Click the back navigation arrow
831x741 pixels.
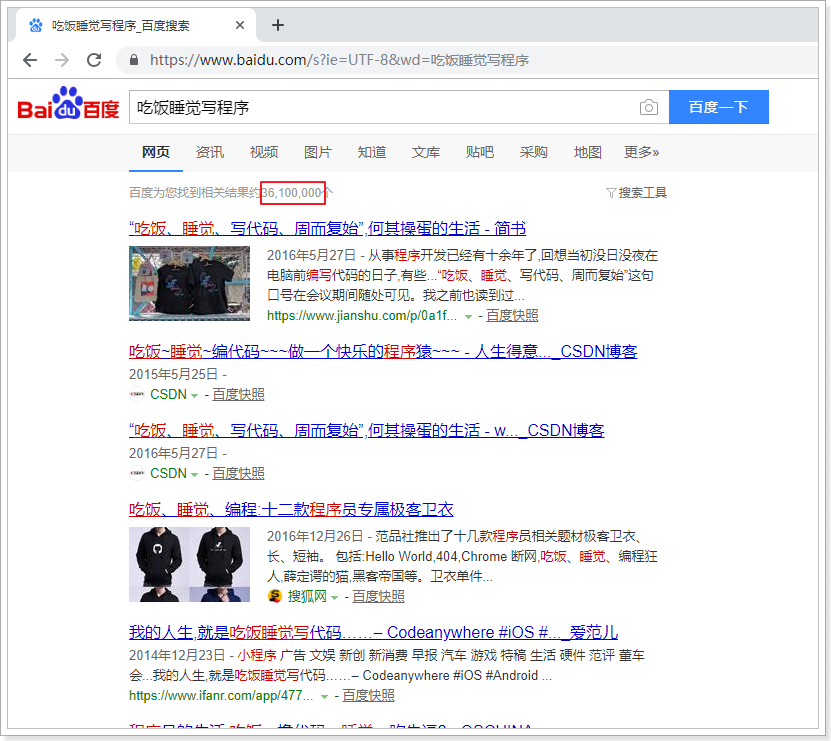point(29,60)
